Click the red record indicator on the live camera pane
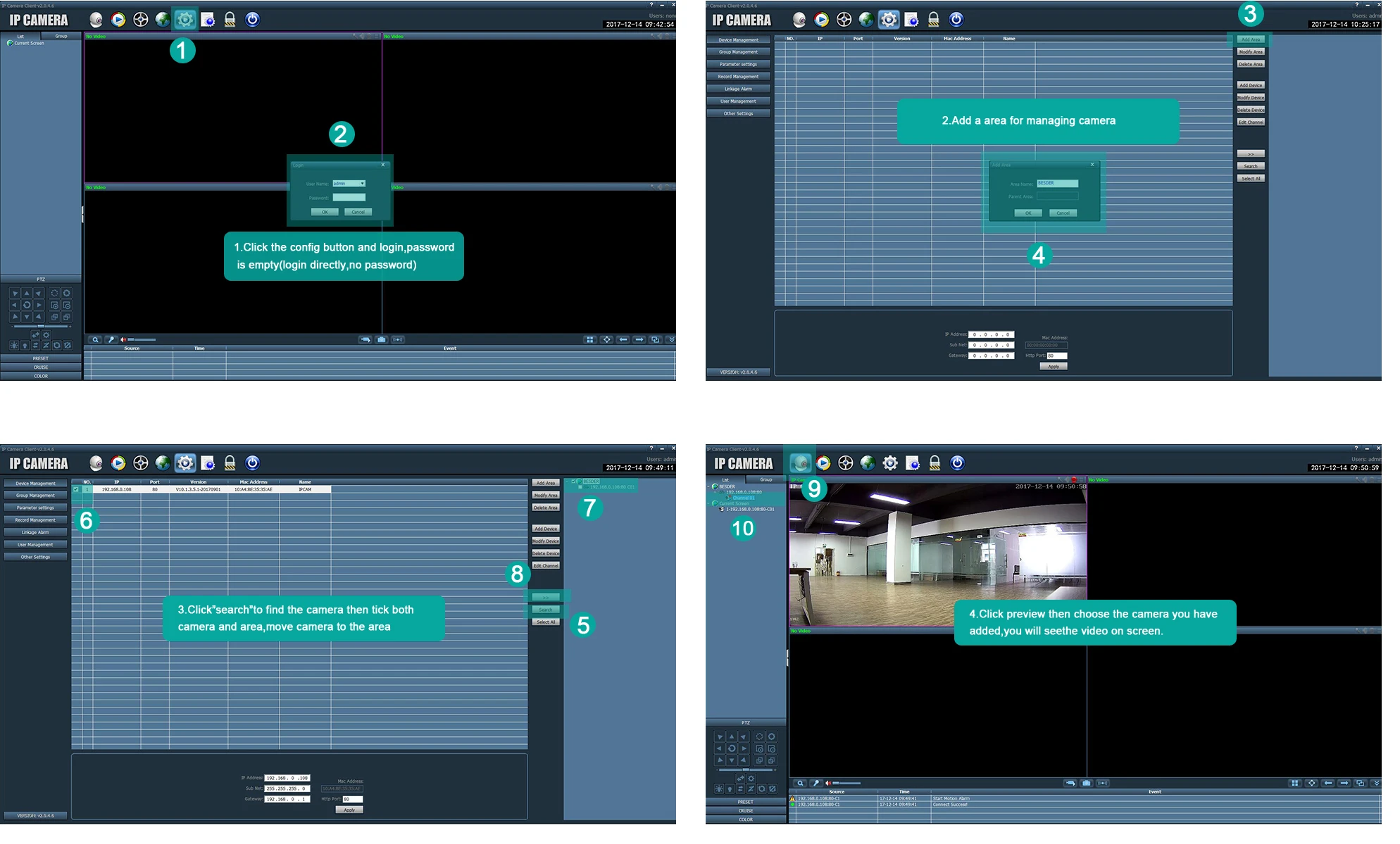 [1074, 479]
